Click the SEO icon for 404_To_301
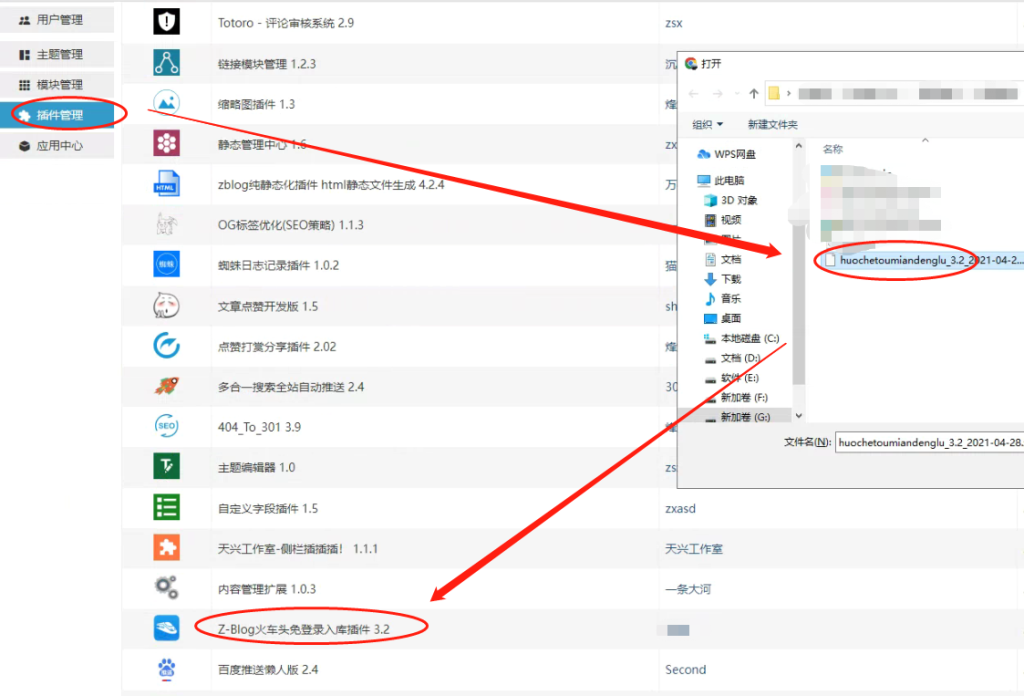Screen dimensions: 1024x696 166,427
